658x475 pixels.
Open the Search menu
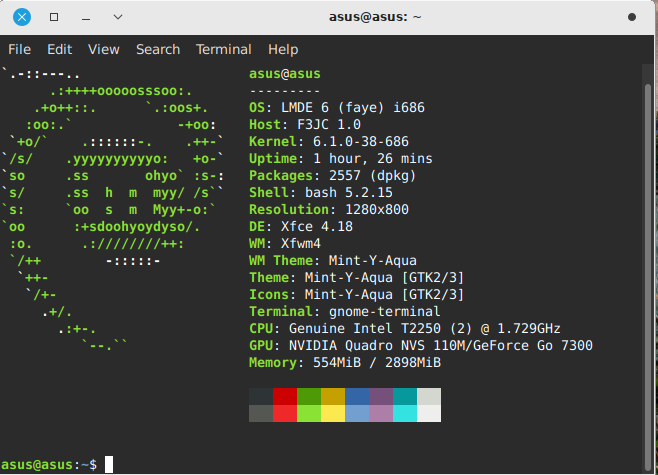coord(158,50)
